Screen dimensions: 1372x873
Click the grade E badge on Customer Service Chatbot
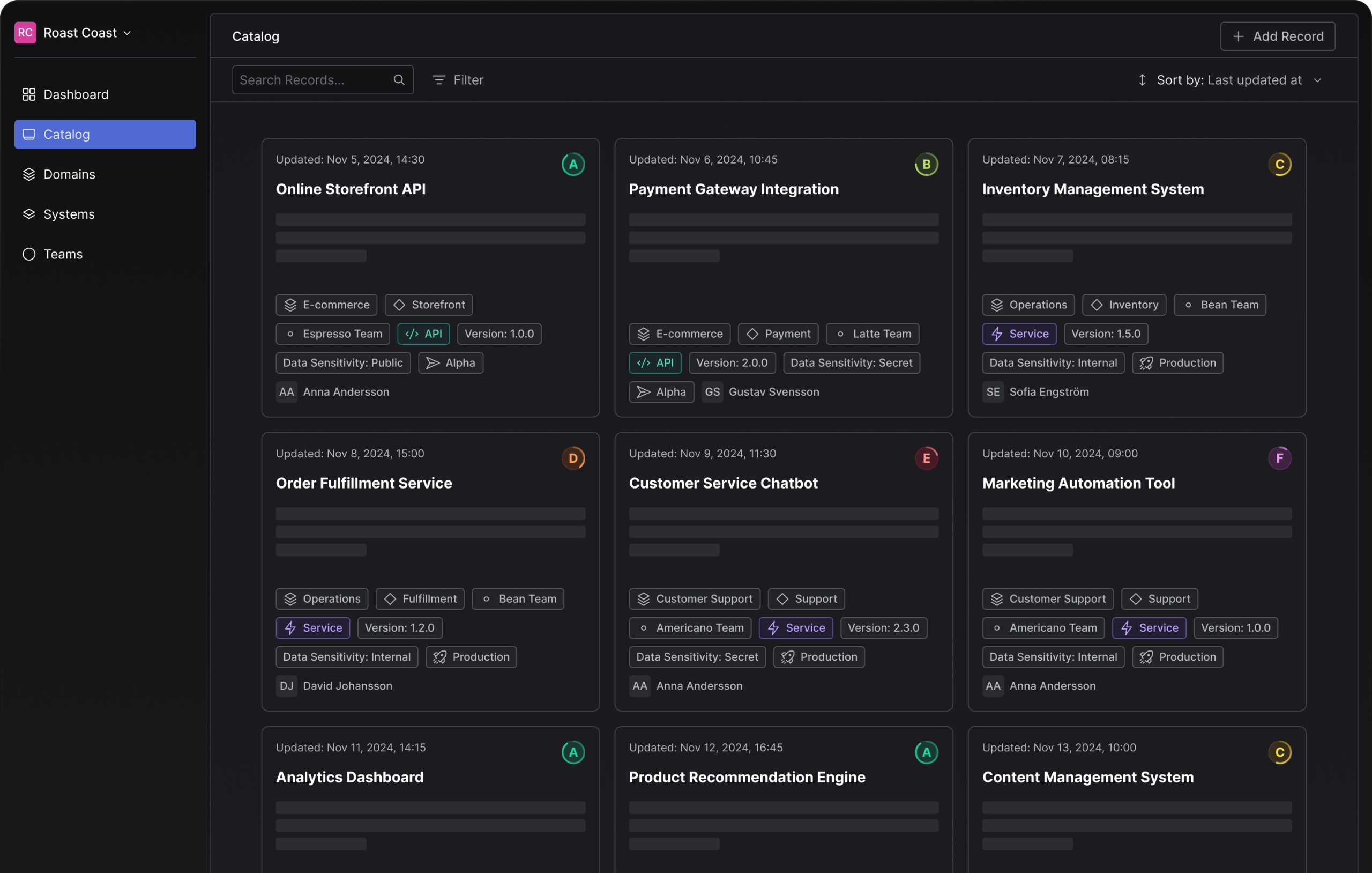[926, 458]
